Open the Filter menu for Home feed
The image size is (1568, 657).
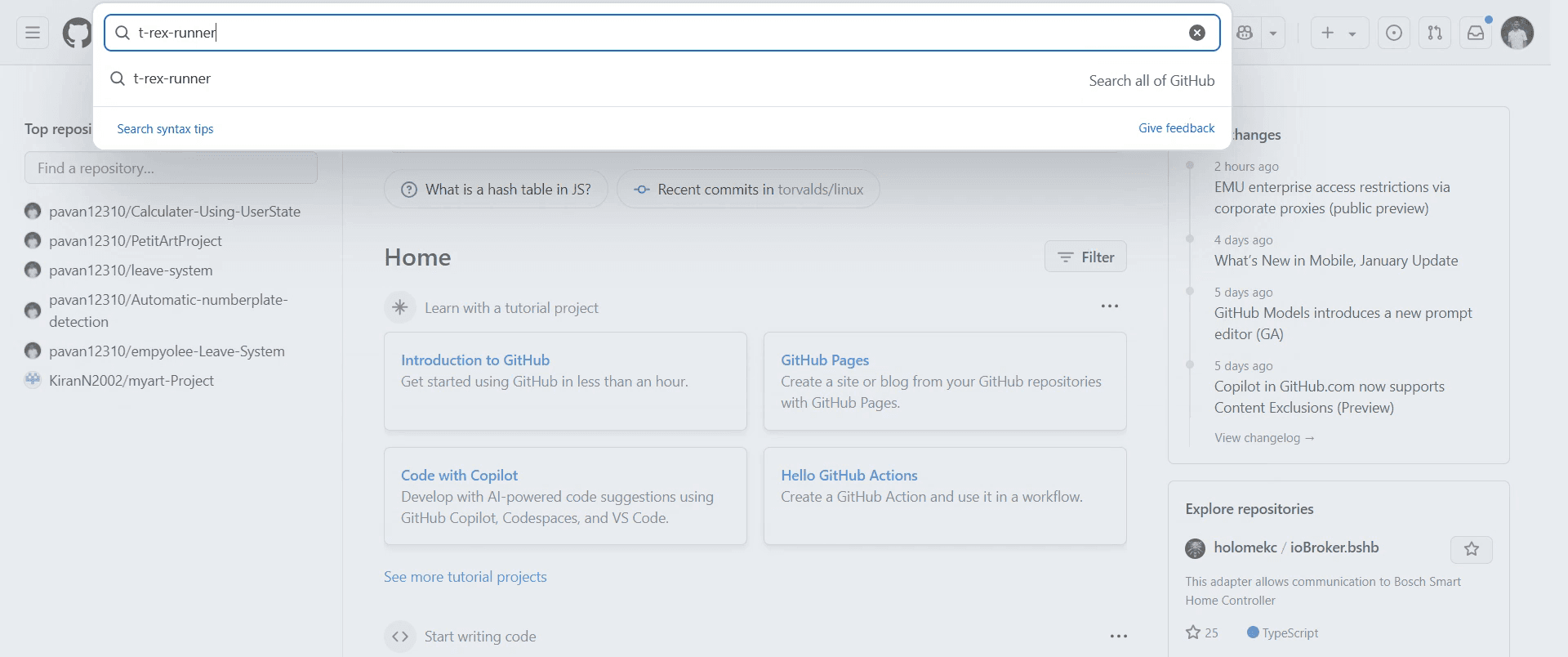[x=1085, y=257]
